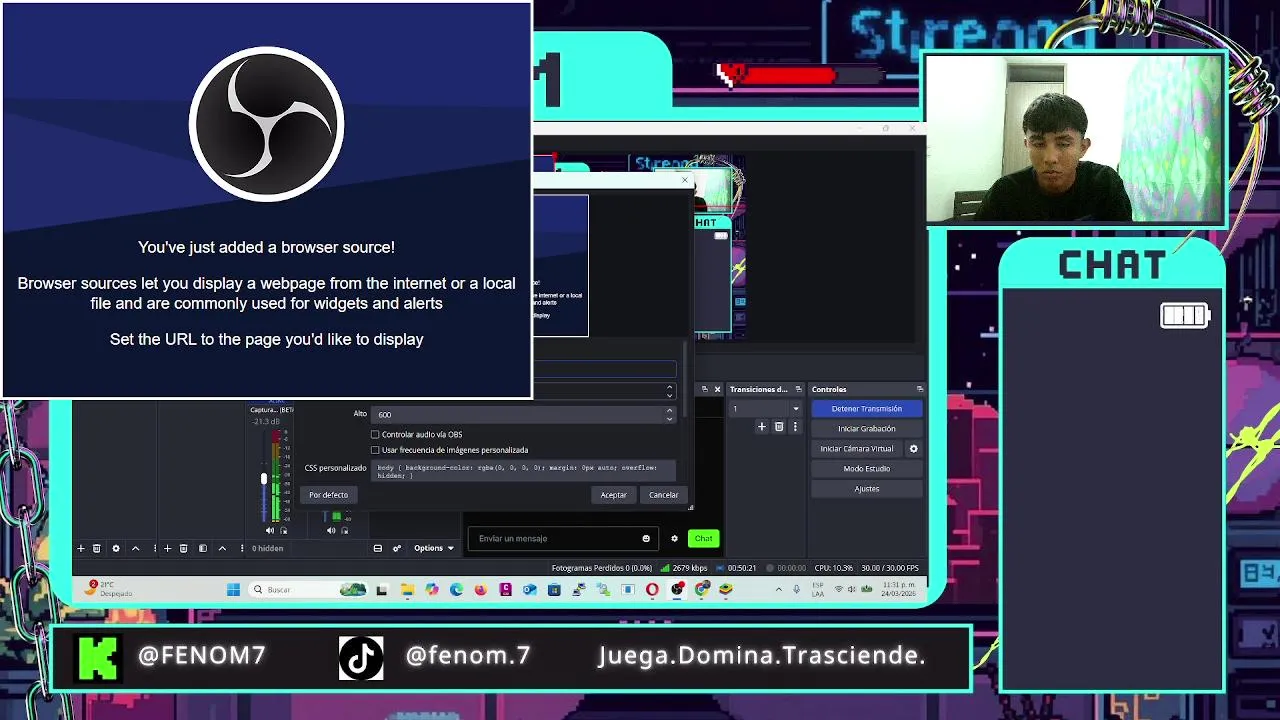This screenshot has width=1280, height=720.
Task: Remove selected source via Sources panel trash icon
Action: click(183, 548)
